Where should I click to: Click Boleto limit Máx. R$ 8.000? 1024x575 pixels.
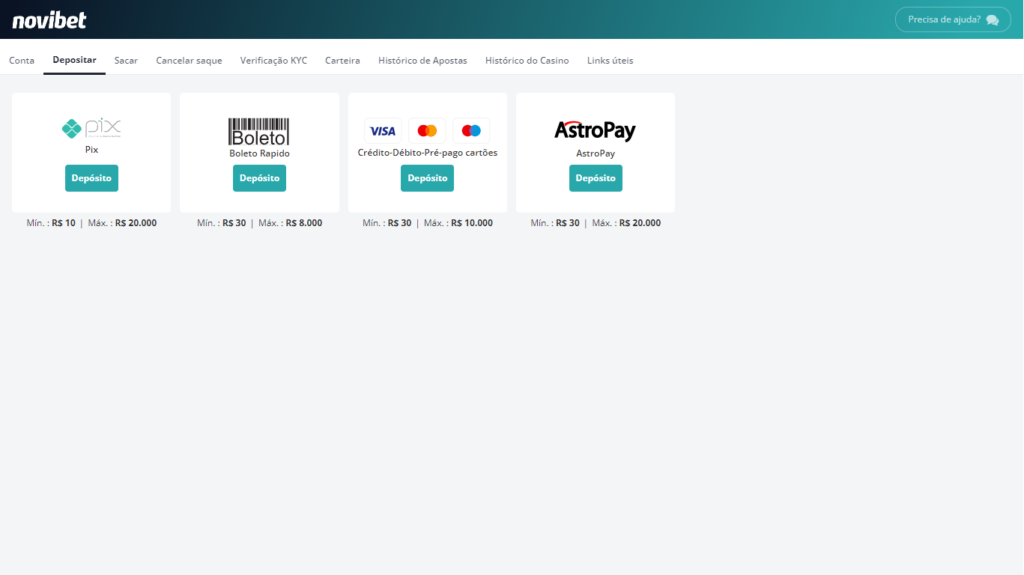click(290, 223)
